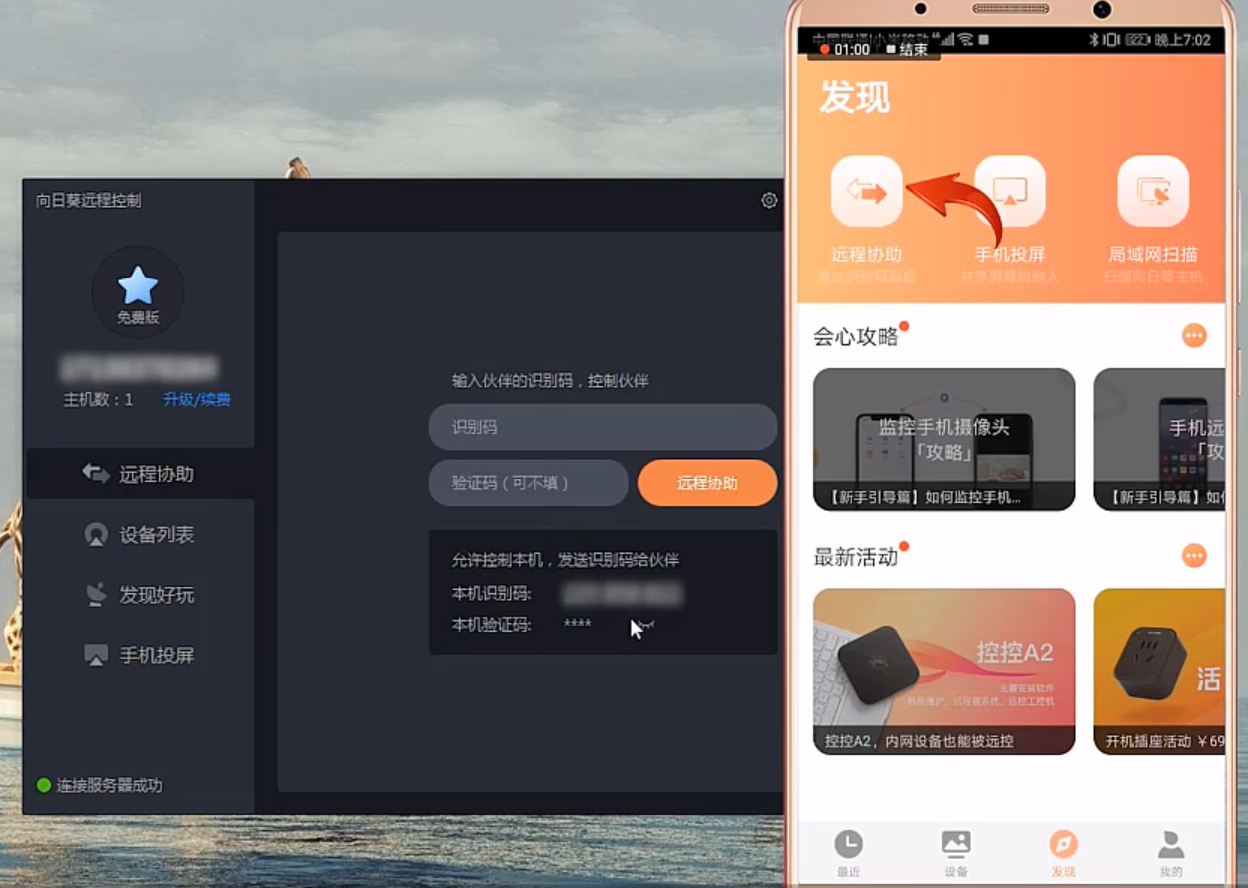Open more options beside 会心攻略
The width and height of the screenshot is (1248, 888).
[1194, 335]
